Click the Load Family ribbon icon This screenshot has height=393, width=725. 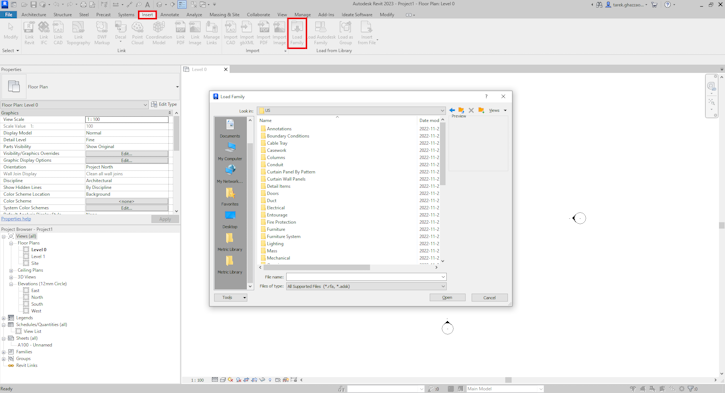click(x=297, y=32)
